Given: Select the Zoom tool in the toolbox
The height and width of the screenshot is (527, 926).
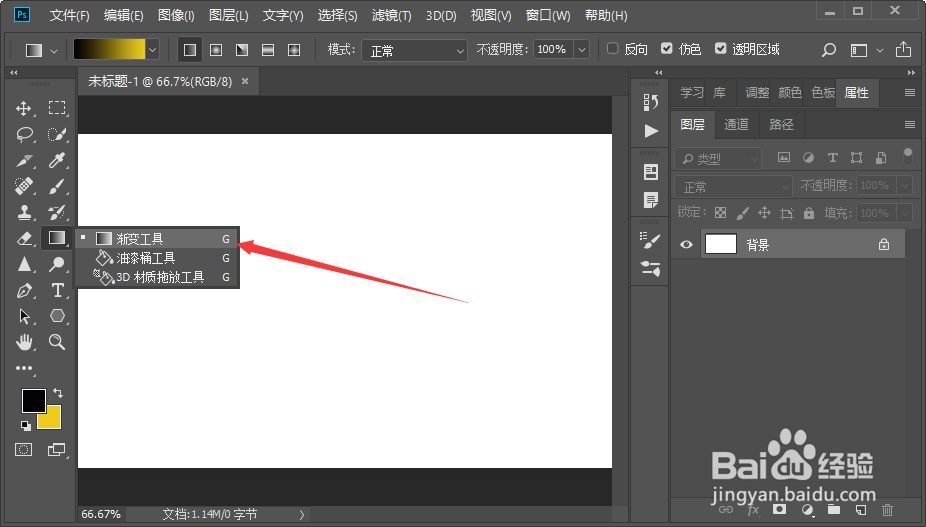Looking at the screenshot, I should (57, 341).
